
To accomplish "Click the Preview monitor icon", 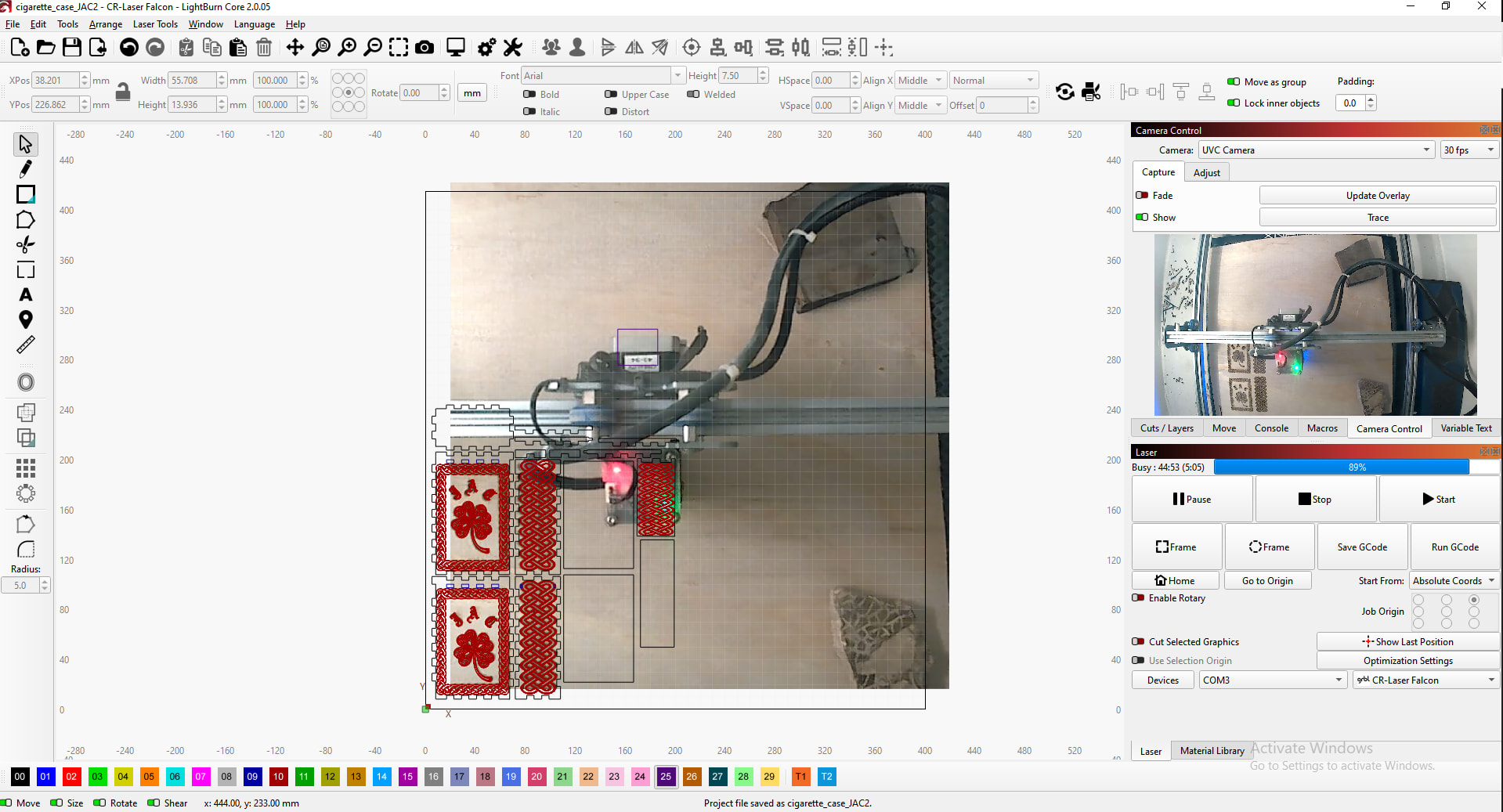I will 455,48.
